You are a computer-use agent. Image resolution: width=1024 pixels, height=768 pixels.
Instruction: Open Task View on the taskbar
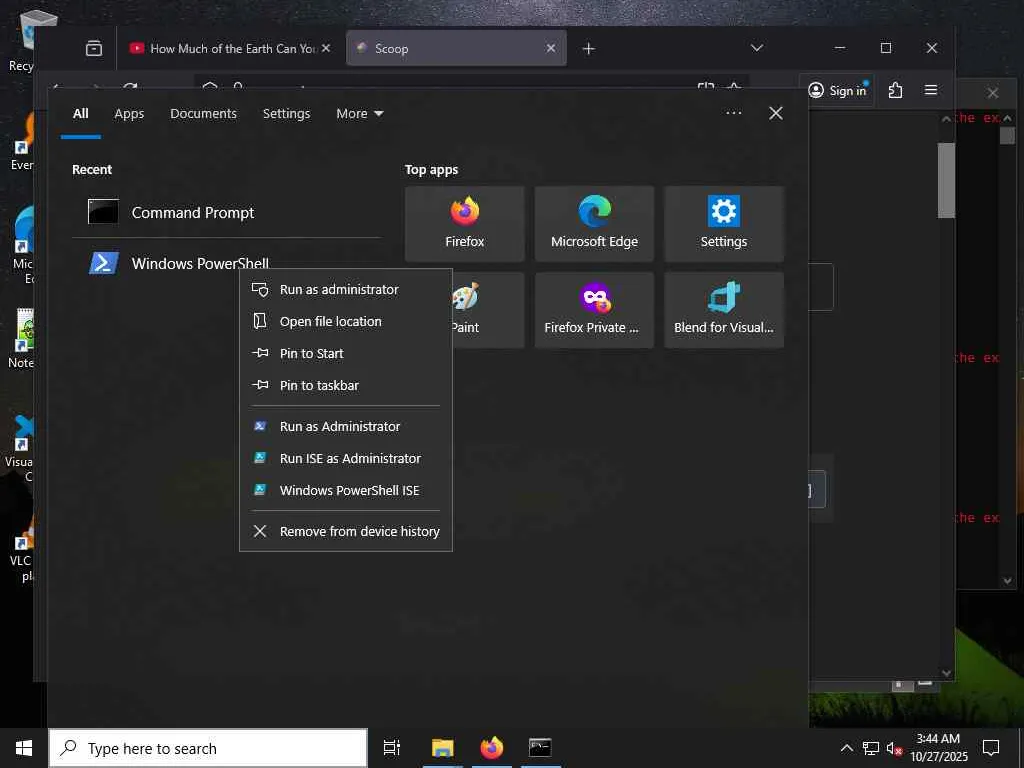392,748
